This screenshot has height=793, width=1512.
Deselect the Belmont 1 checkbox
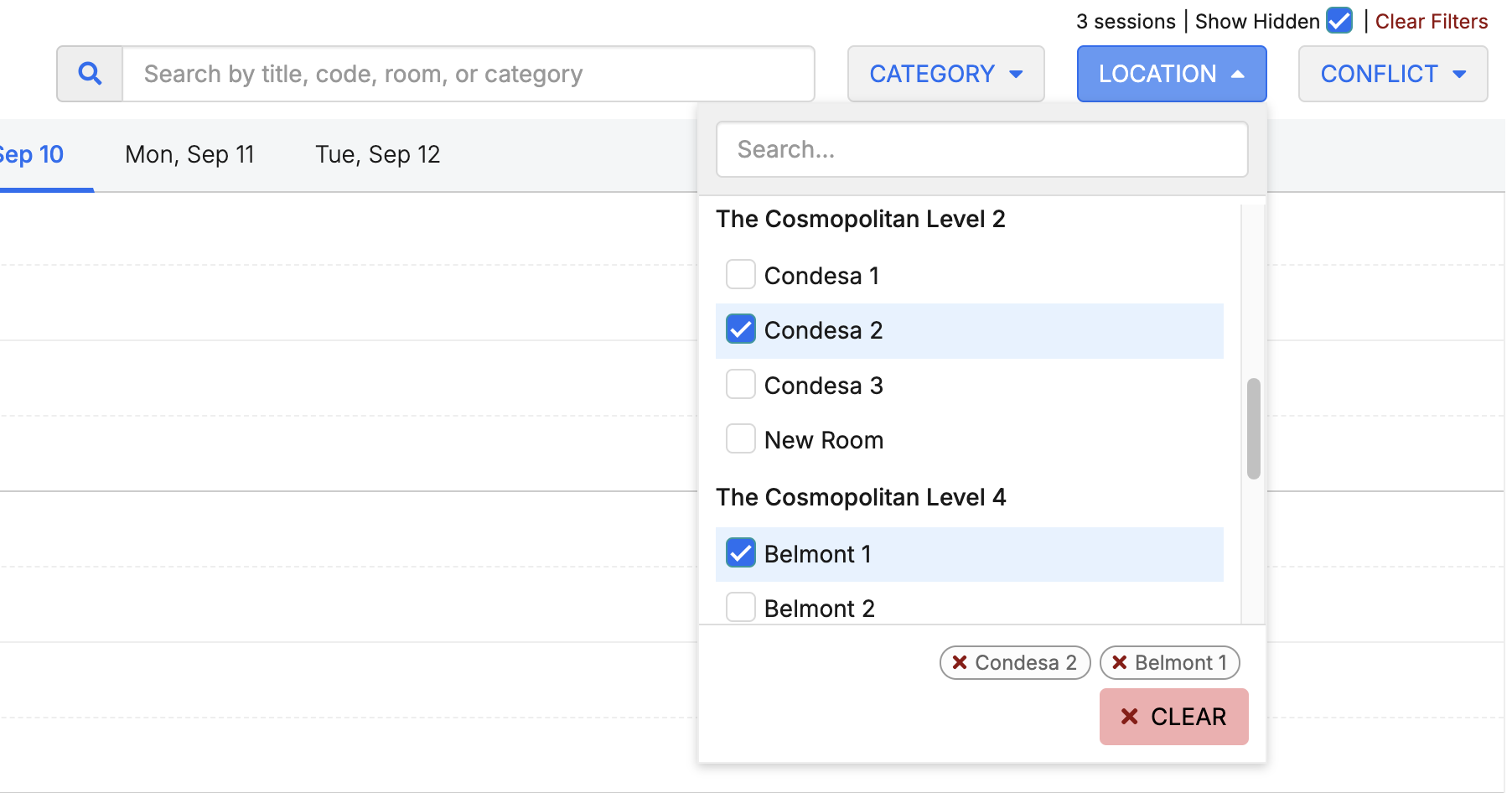point(740,553)
